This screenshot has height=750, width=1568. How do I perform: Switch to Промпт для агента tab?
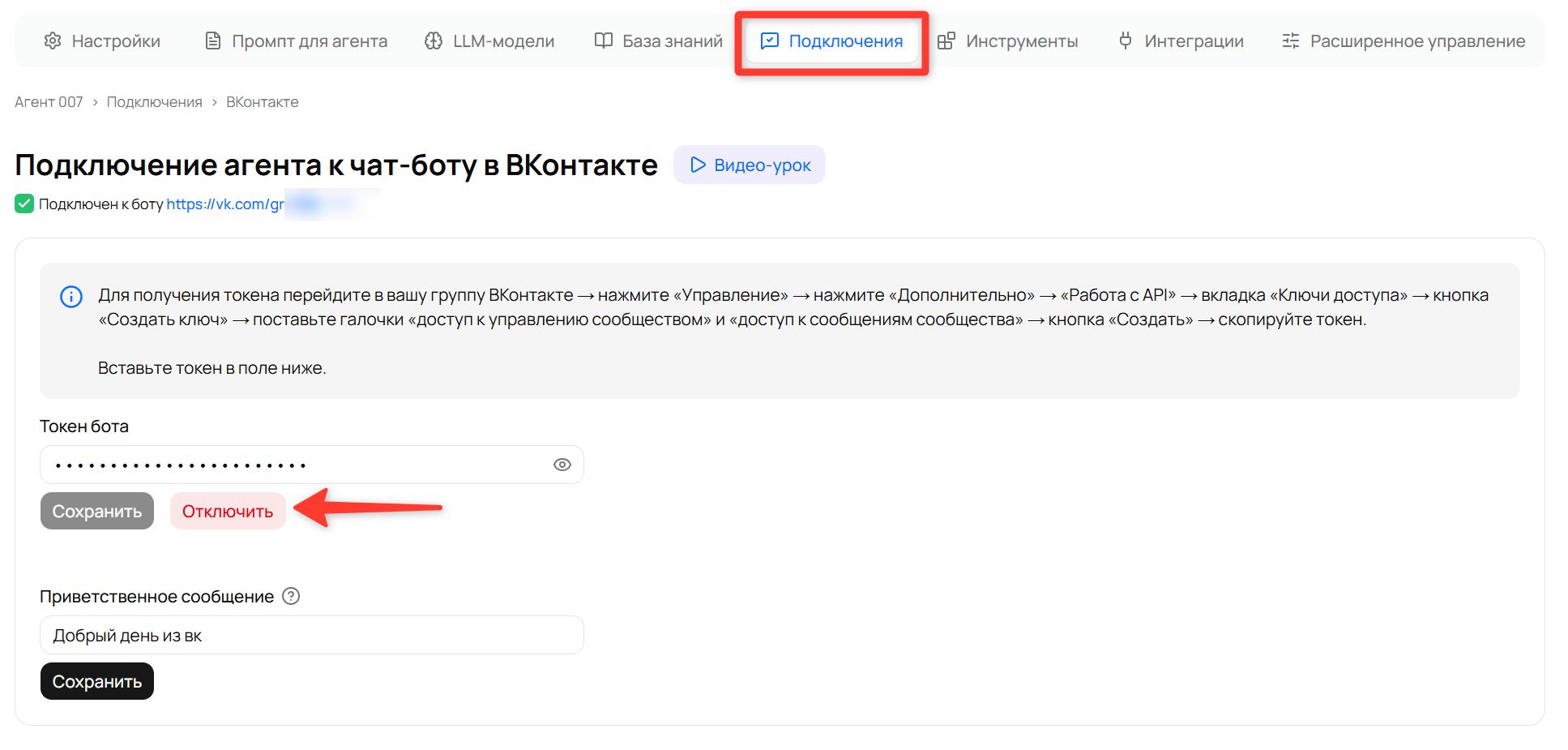click(296, 41)
